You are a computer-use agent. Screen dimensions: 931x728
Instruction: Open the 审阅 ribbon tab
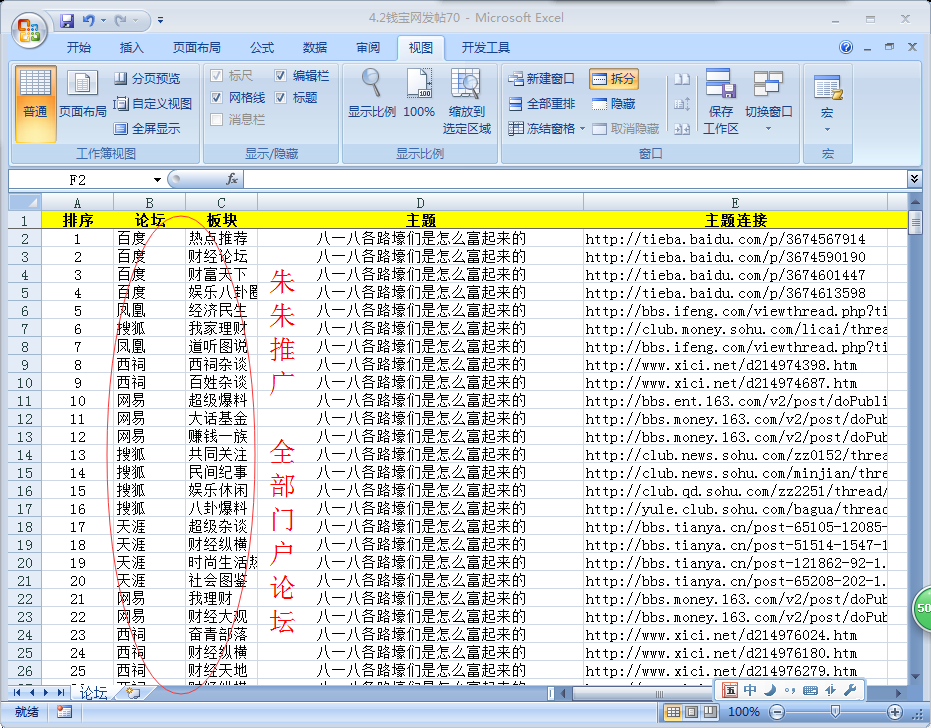point(368,48)
